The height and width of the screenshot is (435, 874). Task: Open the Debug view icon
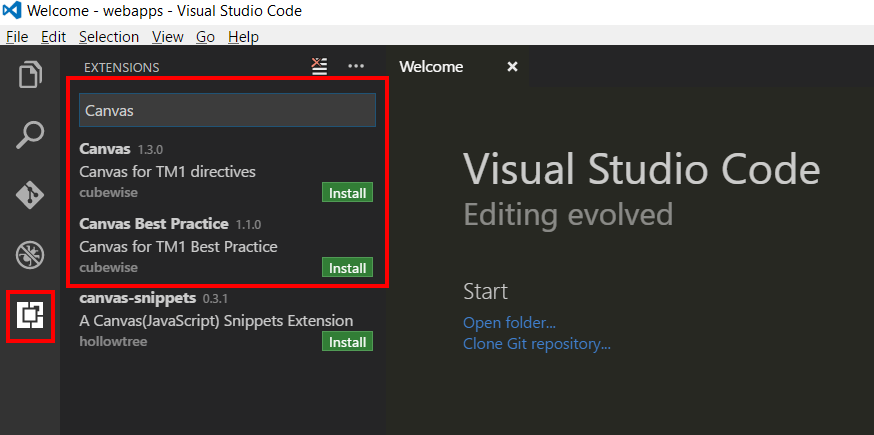point(30,254)
